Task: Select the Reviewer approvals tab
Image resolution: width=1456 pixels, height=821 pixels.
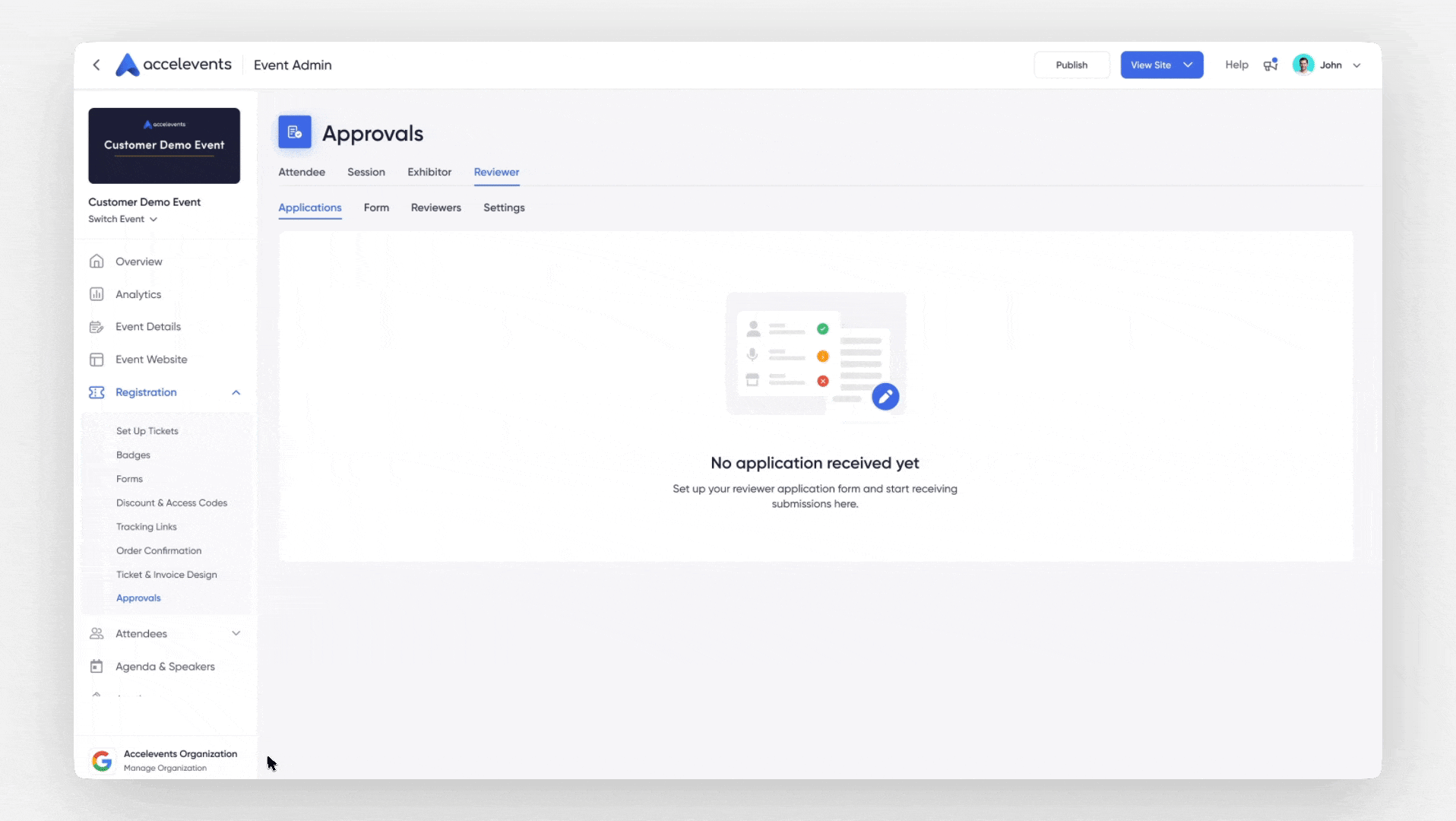Action: (x=497, y=172)
